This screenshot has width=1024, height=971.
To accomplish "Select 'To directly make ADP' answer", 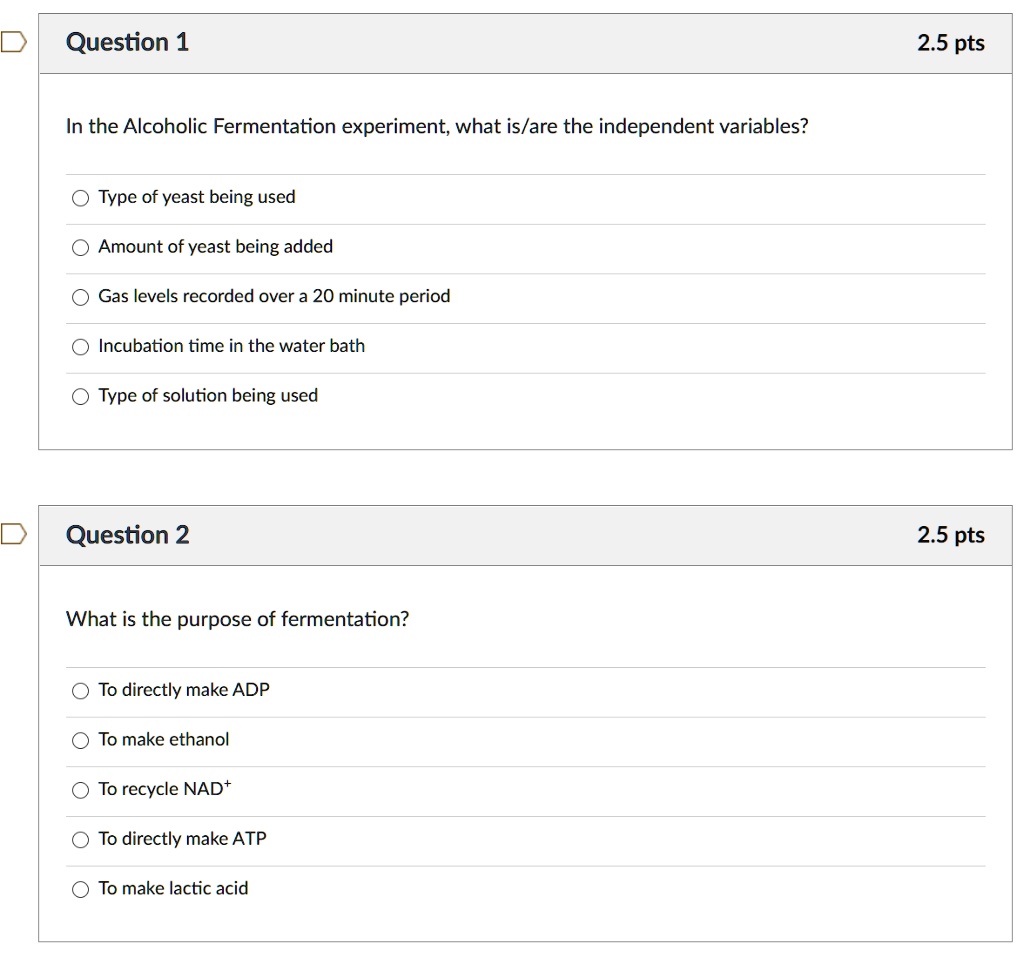I will coord(81,691).
